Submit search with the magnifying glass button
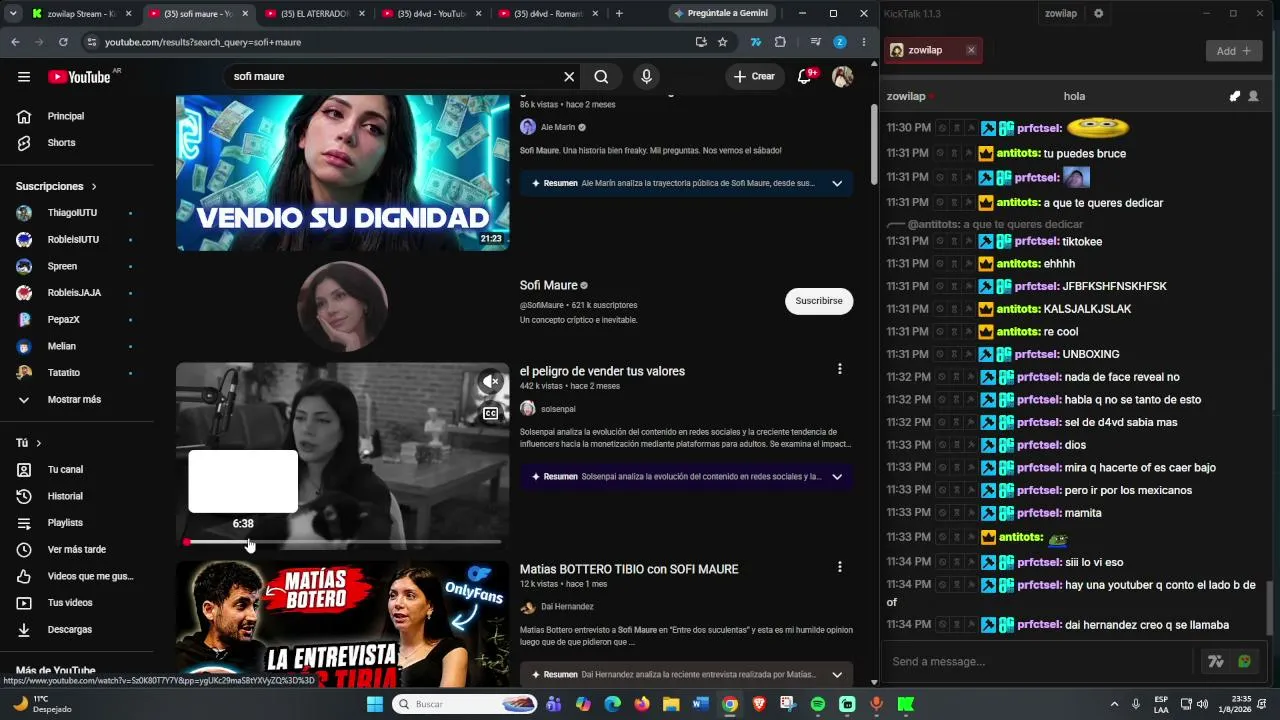 point(601,77)
